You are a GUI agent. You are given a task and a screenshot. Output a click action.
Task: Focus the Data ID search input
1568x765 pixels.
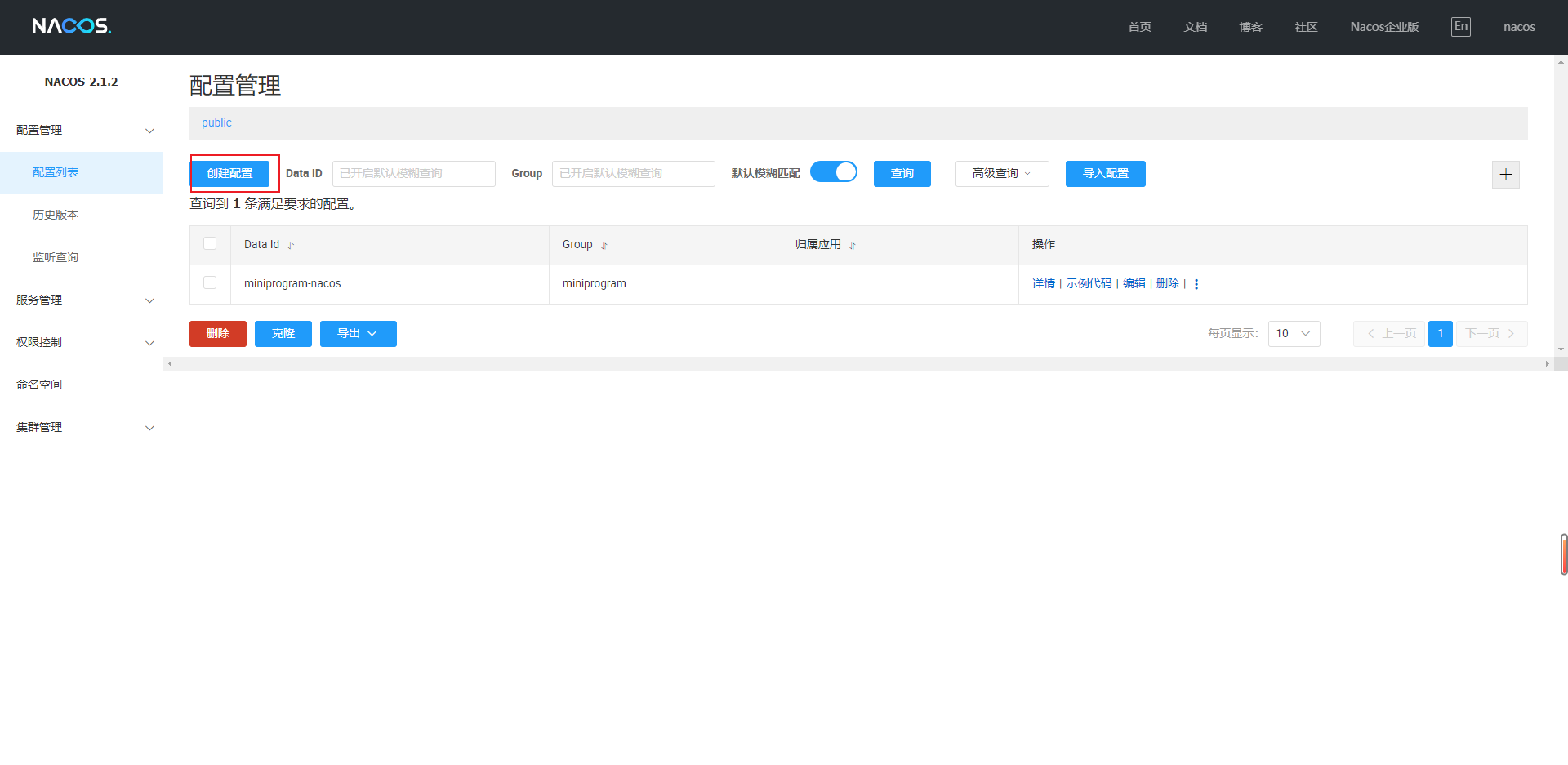[x=413, y=173]
